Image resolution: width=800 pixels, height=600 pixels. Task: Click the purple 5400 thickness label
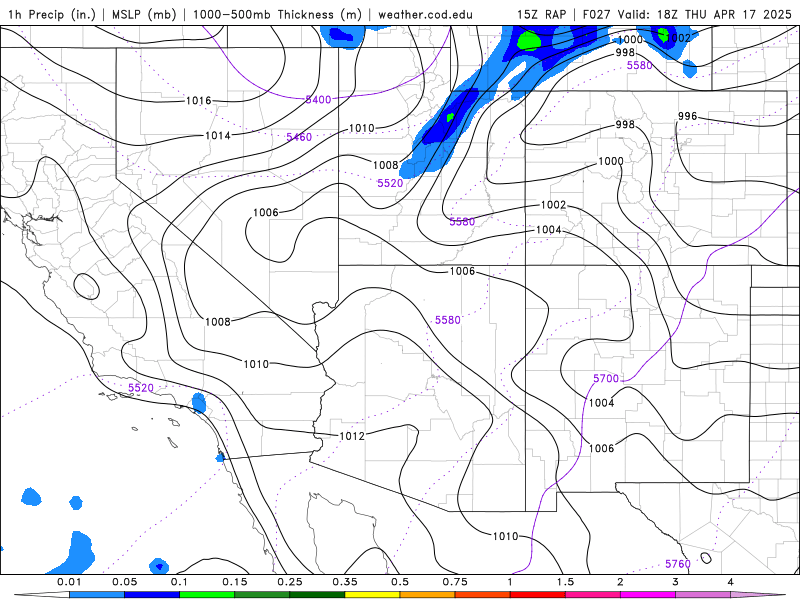tap(318, 99)
